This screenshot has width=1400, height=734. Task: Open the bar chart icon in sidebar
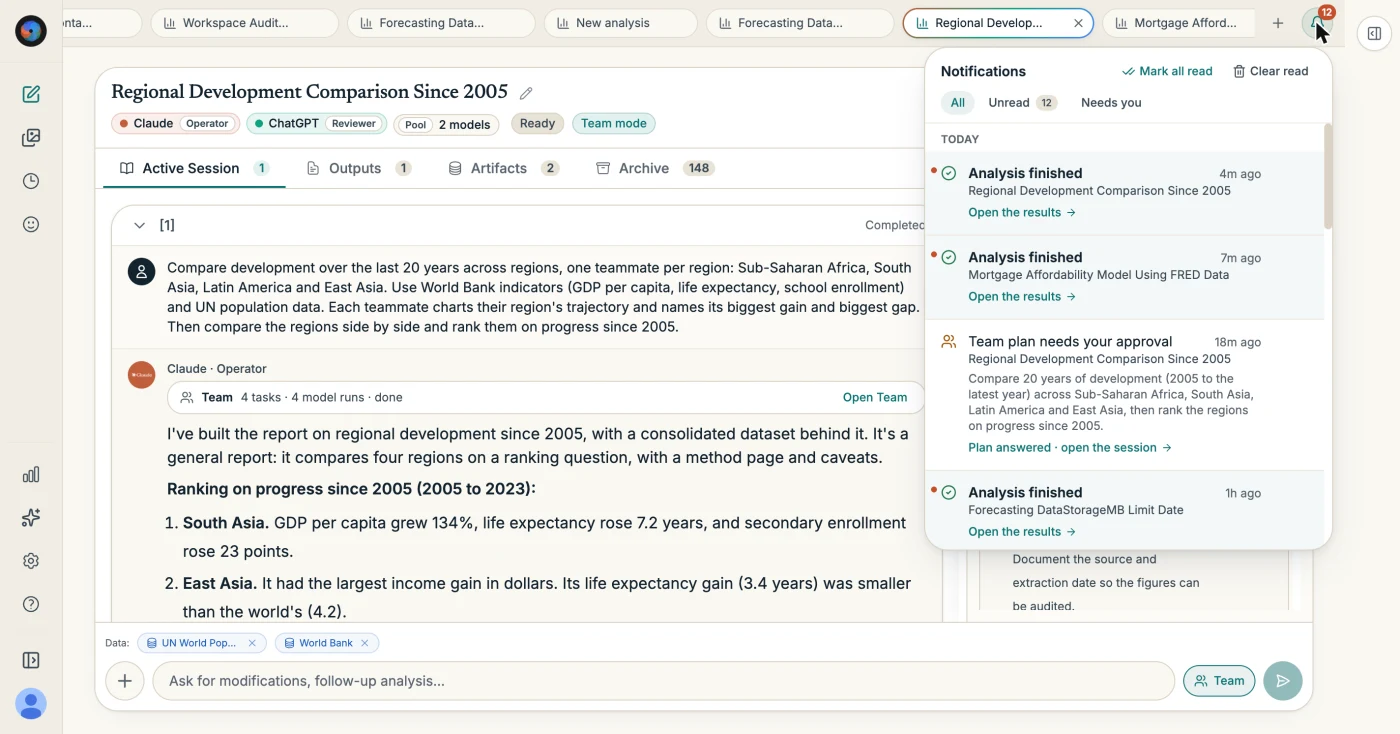point(31,474)
